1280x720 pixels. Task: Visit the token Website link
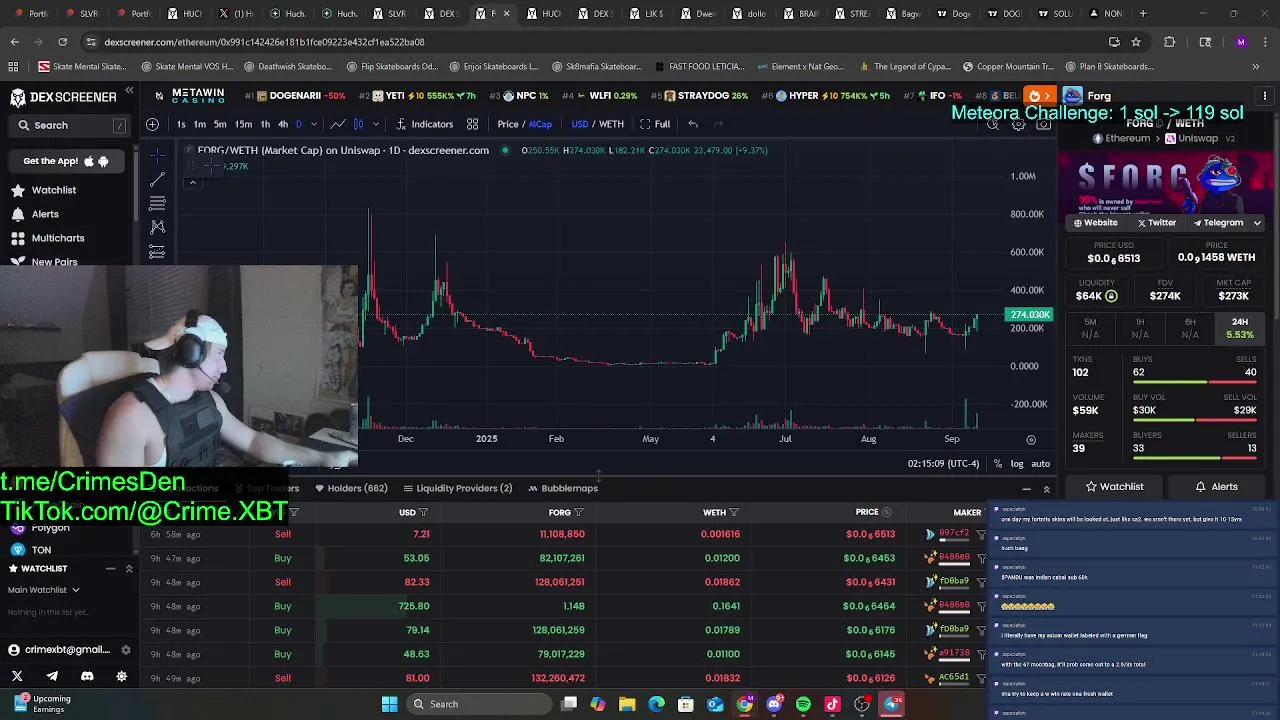1096,223
